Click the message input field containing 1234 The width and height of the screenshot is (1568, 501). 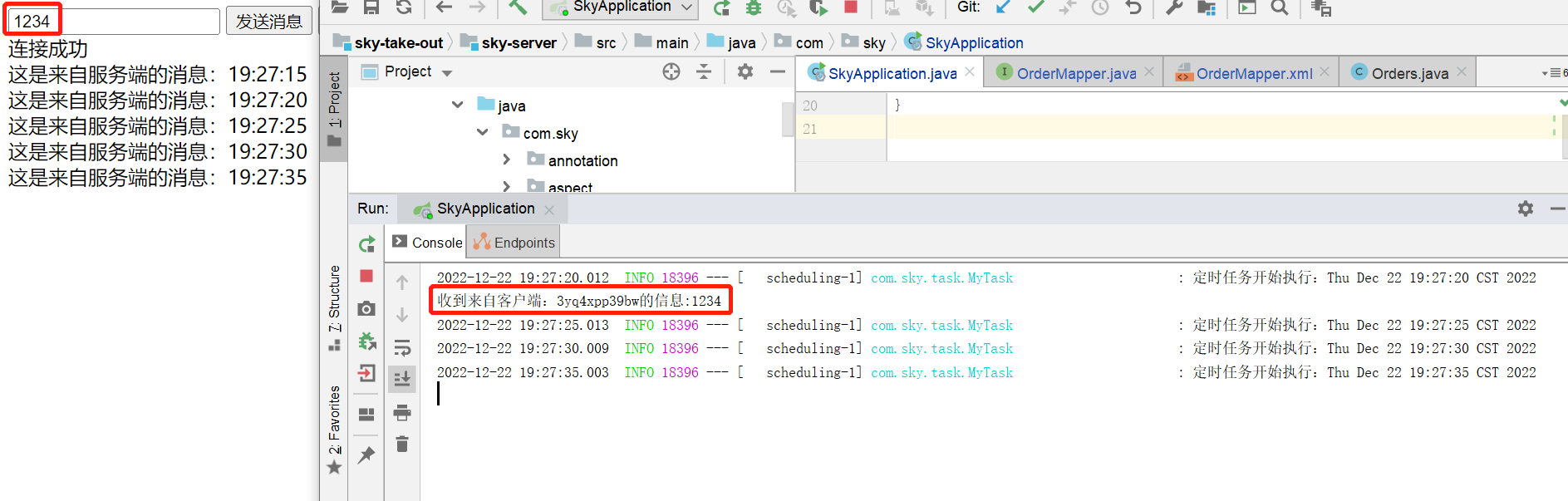[116, 22]
